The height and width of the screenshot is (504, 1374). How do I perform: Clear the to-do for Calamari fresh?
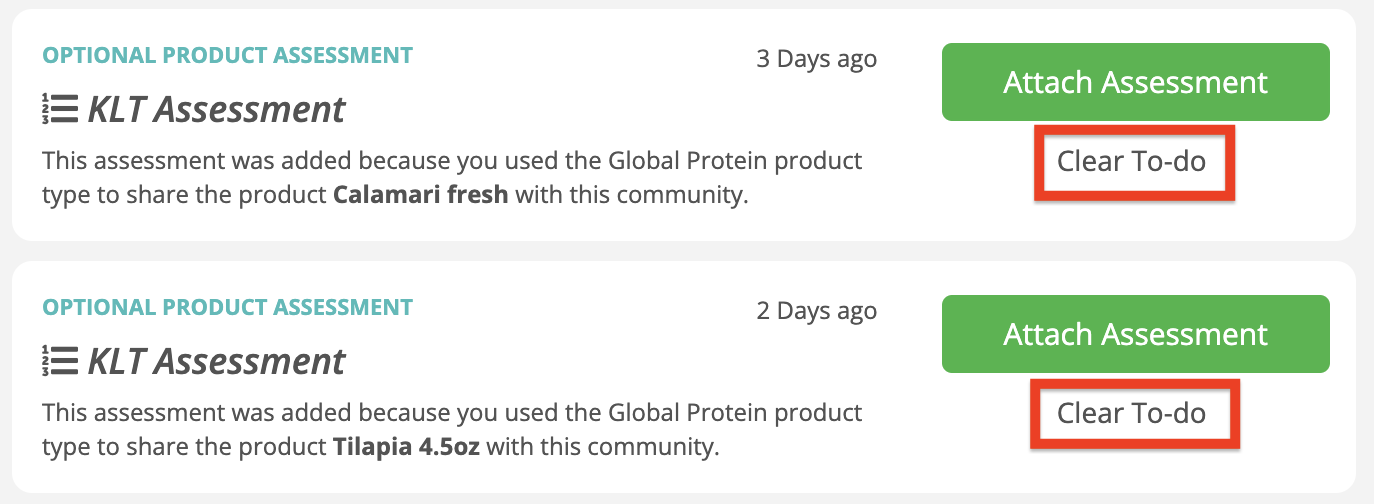coord(1132,161)
